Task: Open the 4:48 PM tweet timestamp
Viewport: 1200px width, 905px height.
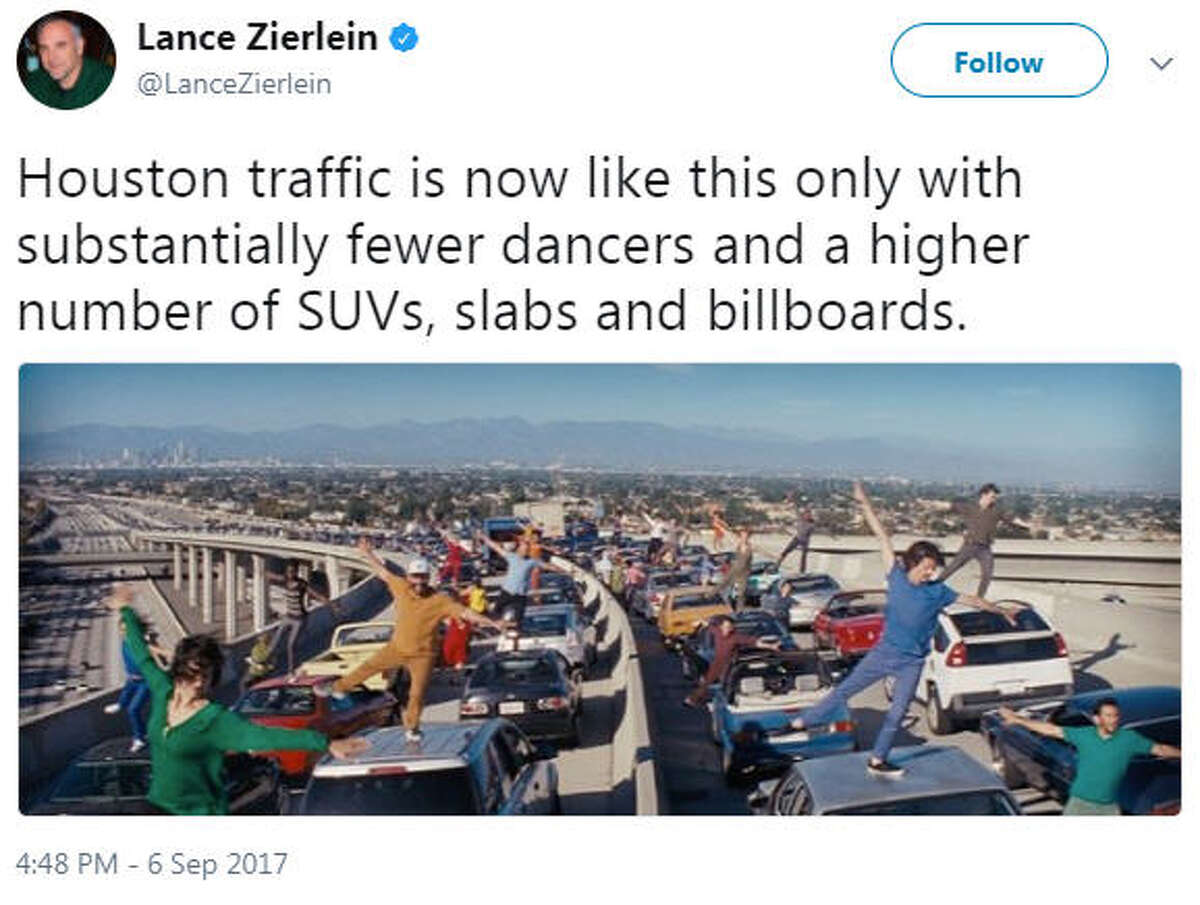Action: pyautogui.click(x=152, y=863)
